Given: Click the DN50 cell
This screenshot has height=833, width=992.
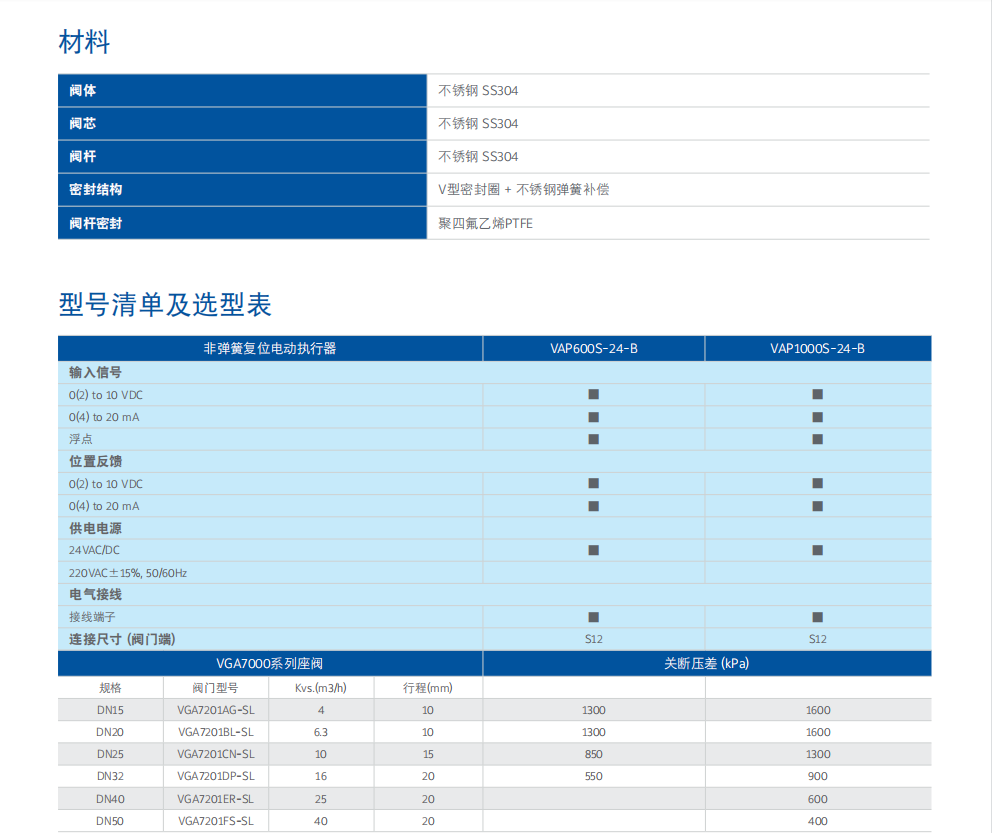Looking at the screenshot, I should (110, 822).
